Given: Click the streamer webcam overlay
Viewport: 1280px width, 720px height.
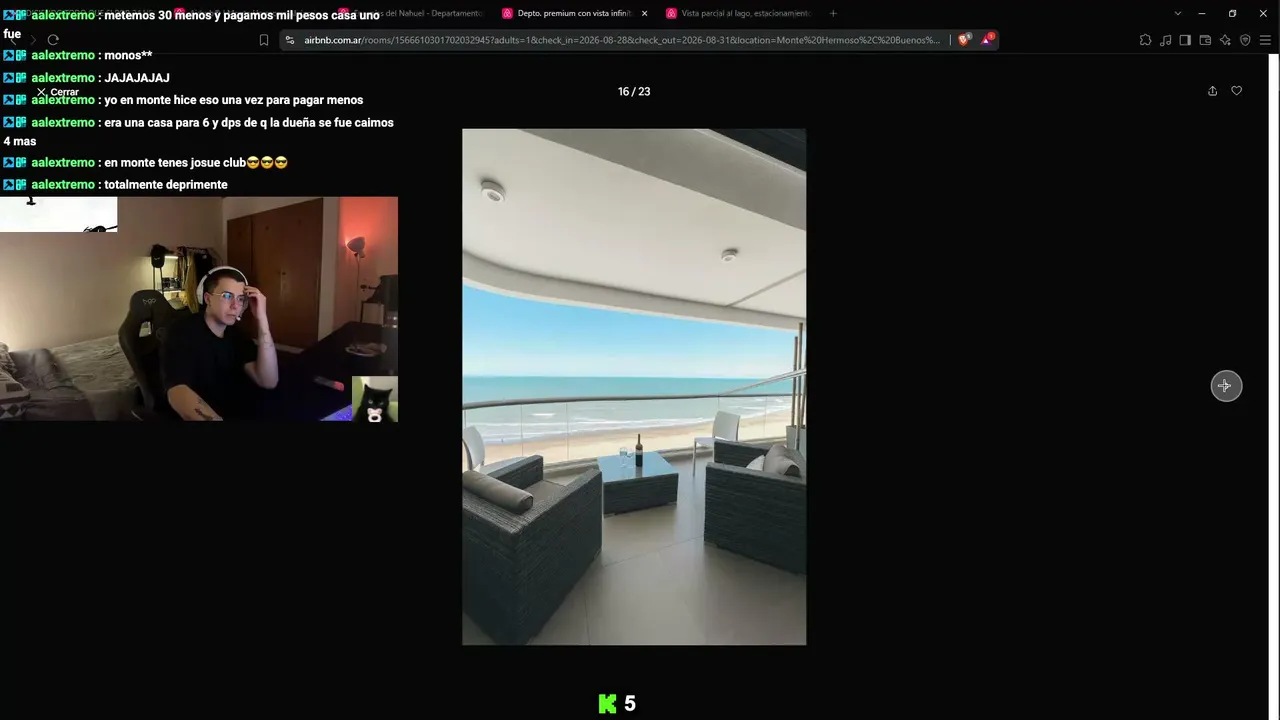Looking at the screenshot, I should (199, 308).
